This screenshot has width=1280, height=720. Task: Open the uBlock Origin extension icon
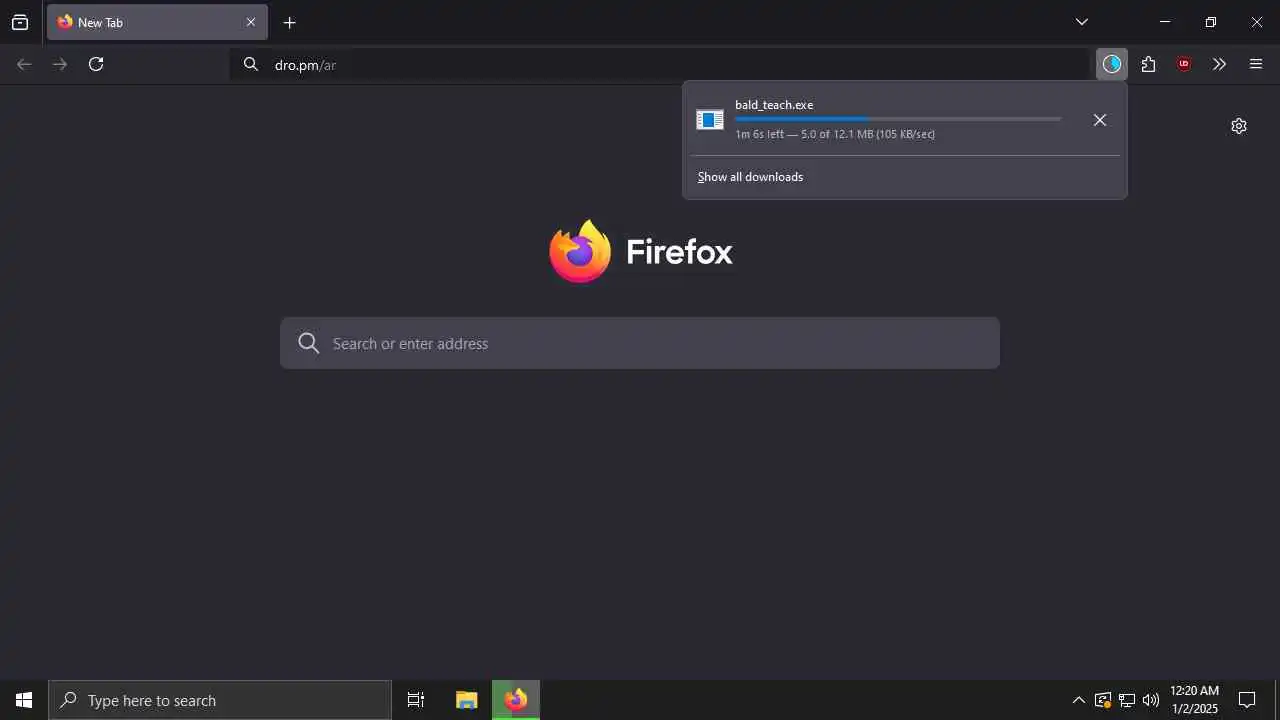pos(1184,64)
